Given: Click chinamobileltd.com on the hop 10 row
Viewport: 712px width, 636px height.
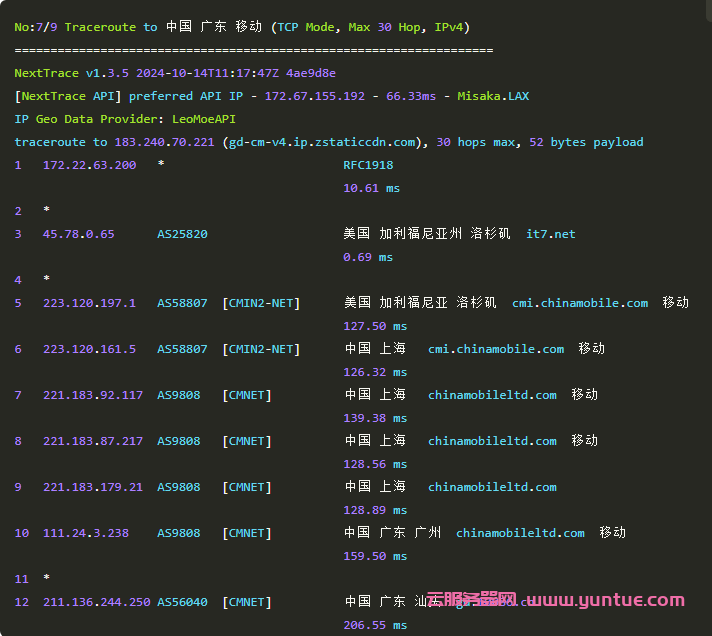Looking at the screenshot, I should pos(520,533).
